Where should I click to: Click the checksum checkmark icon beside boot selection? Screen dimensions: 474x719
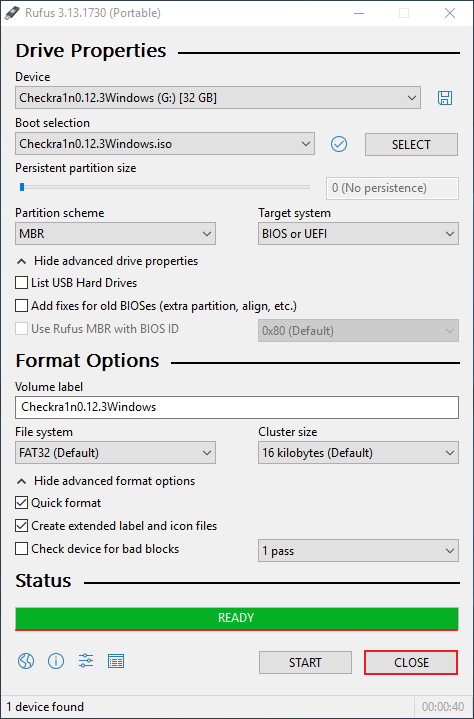[339, 144]
